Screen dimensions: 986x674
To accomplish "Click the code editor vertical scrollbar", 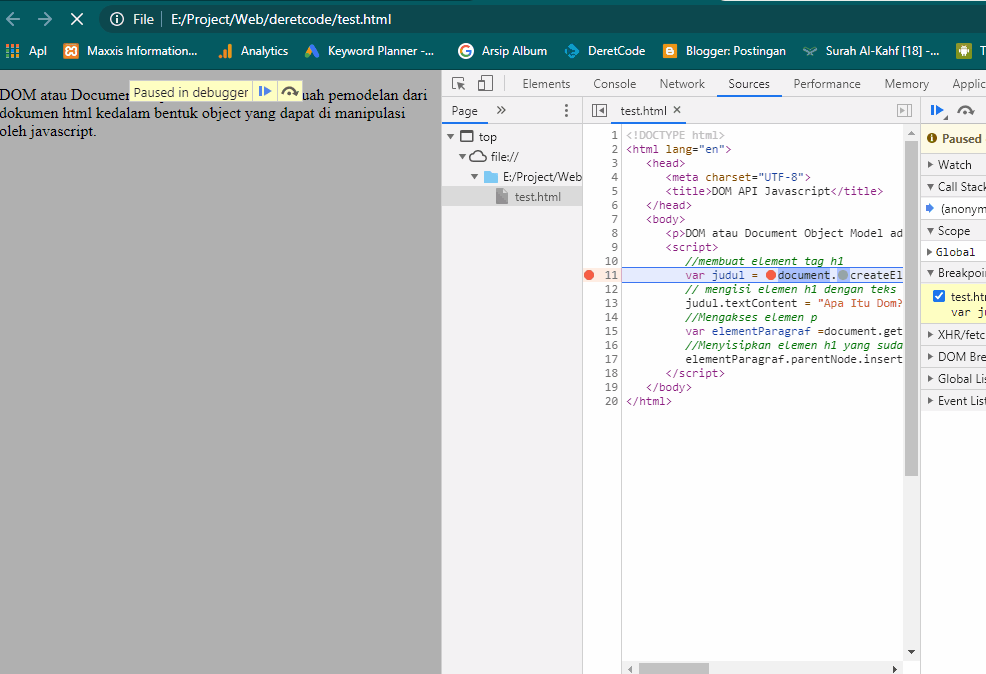I will point(911,308).
